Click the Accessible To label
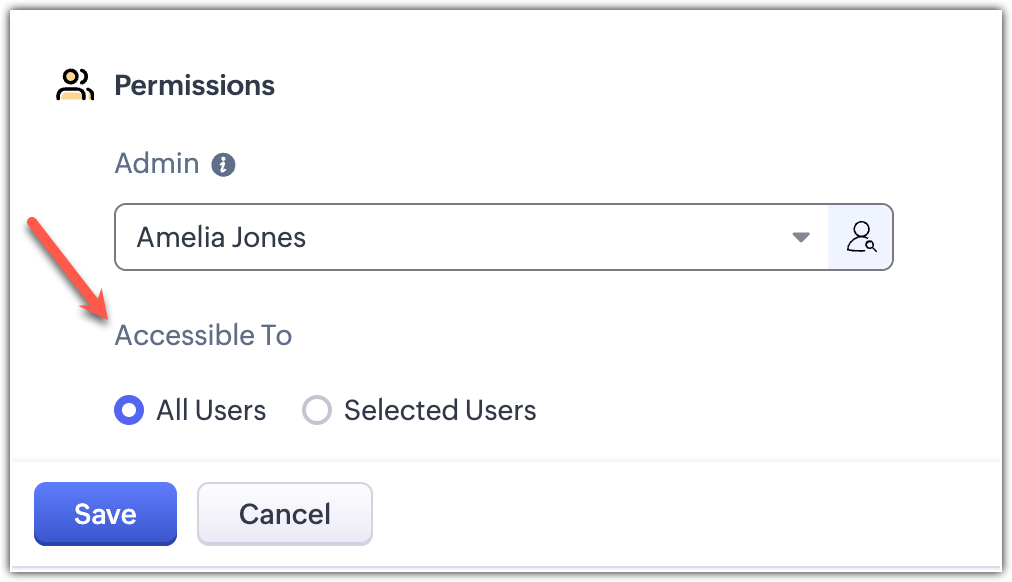This screenshot has width=1012, height=582. (203, 335)
